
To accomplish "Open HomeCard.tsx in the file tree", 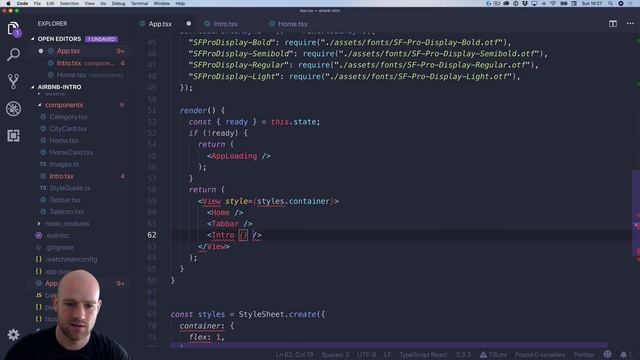I will [x=71, y=152].
